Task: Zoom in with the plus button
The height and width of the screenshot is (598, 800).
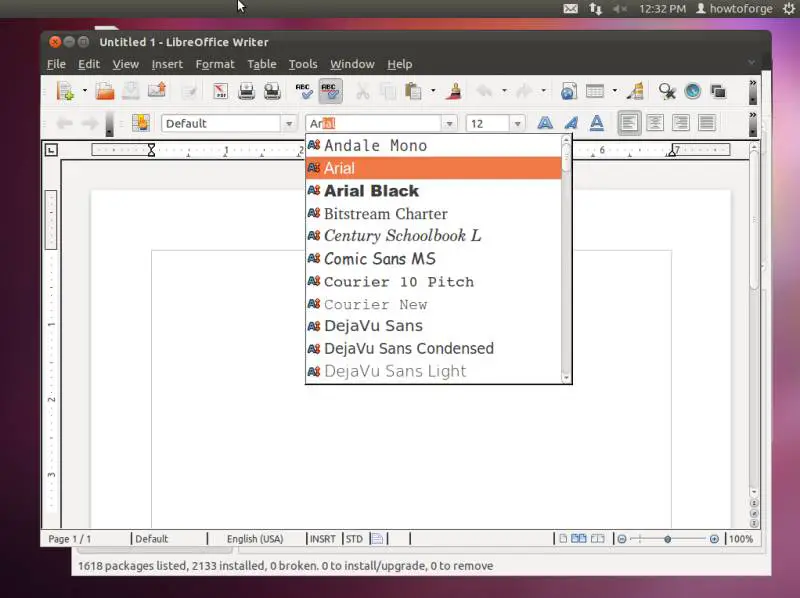Action: [714, 539]
